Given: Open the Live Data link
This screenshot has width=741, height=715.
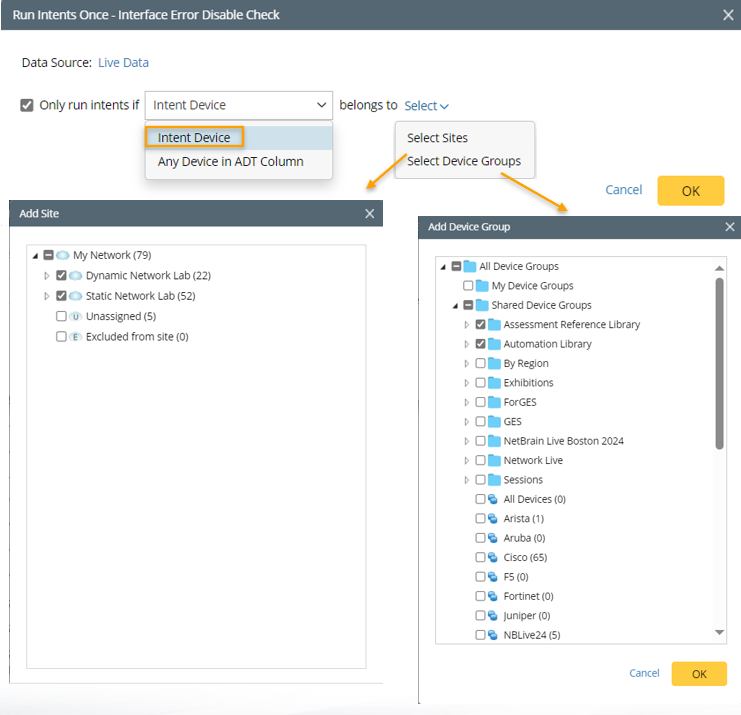Looking at the screenshot, I should [123, 62].
